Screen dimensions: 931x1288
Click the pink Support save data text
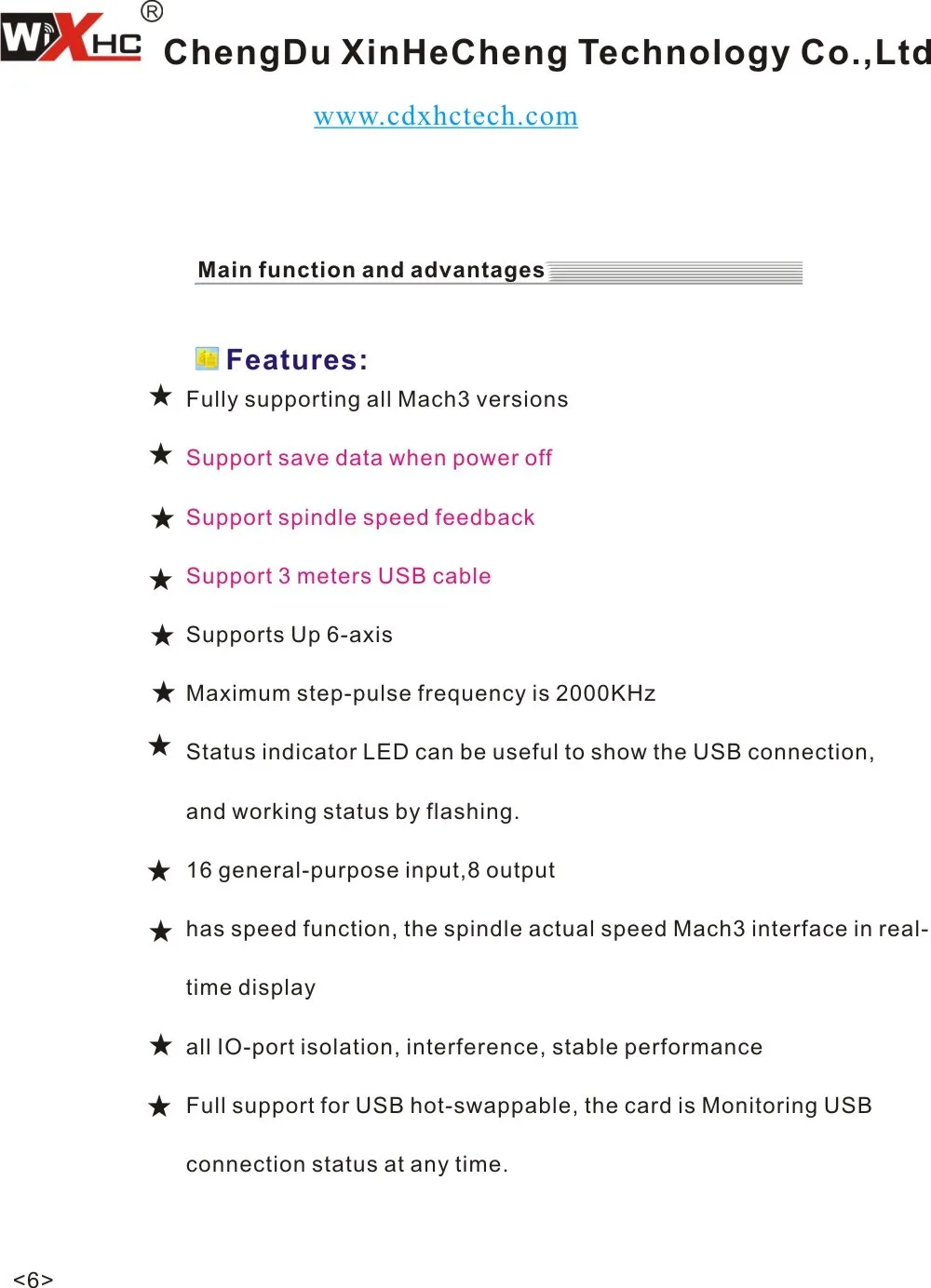tap(369, 458)
